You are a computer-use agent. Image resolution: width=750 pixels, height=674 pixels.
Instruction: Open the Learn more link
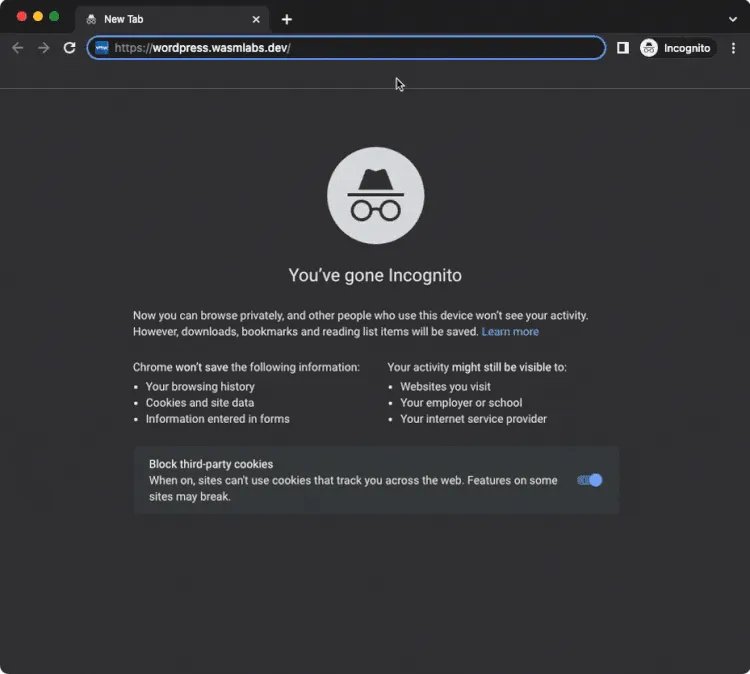coord(510,332)
